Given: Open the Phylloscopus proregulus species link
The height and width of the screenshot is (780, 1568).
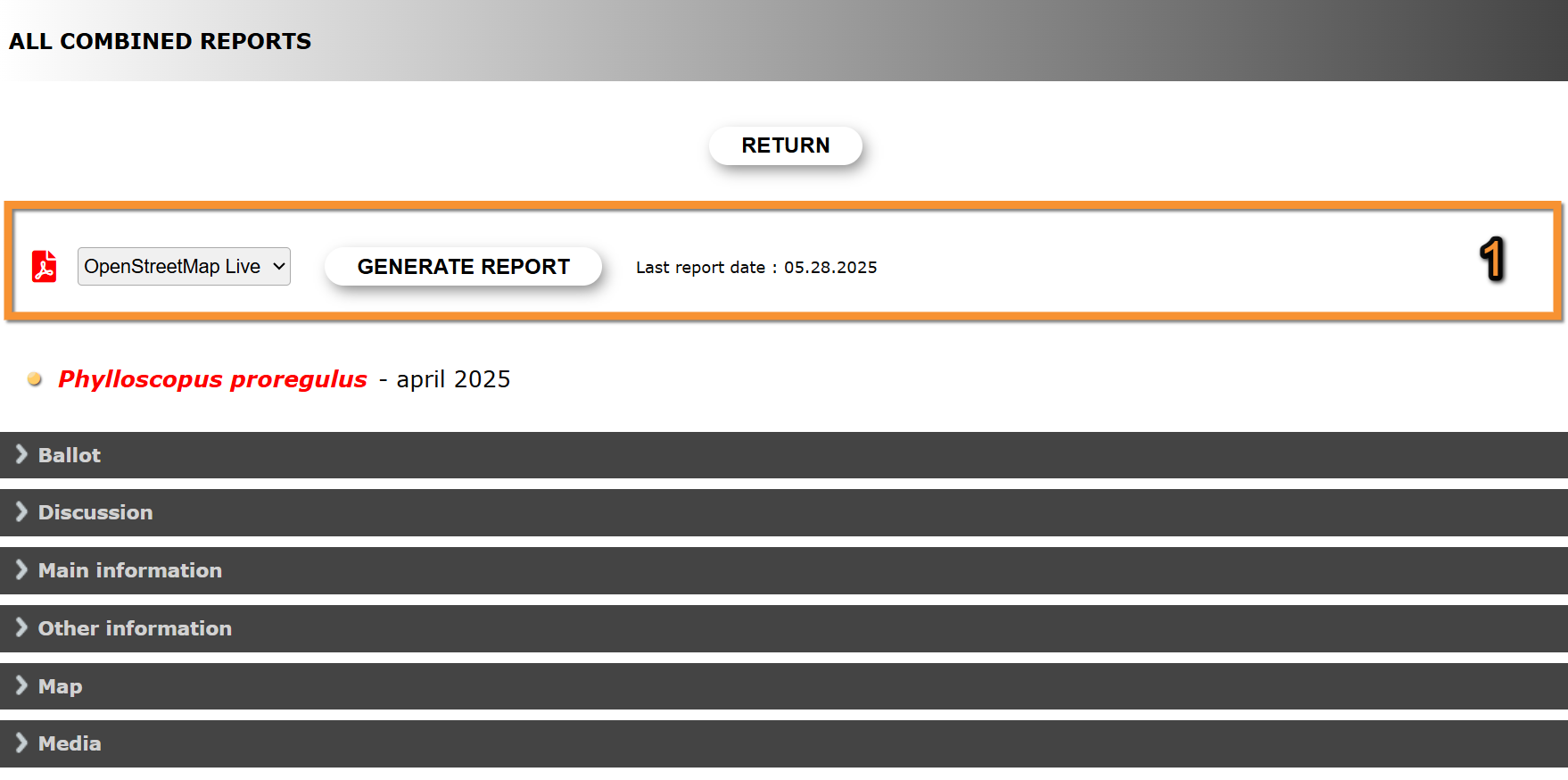Looking at the screenshot, I should point(212,379).
